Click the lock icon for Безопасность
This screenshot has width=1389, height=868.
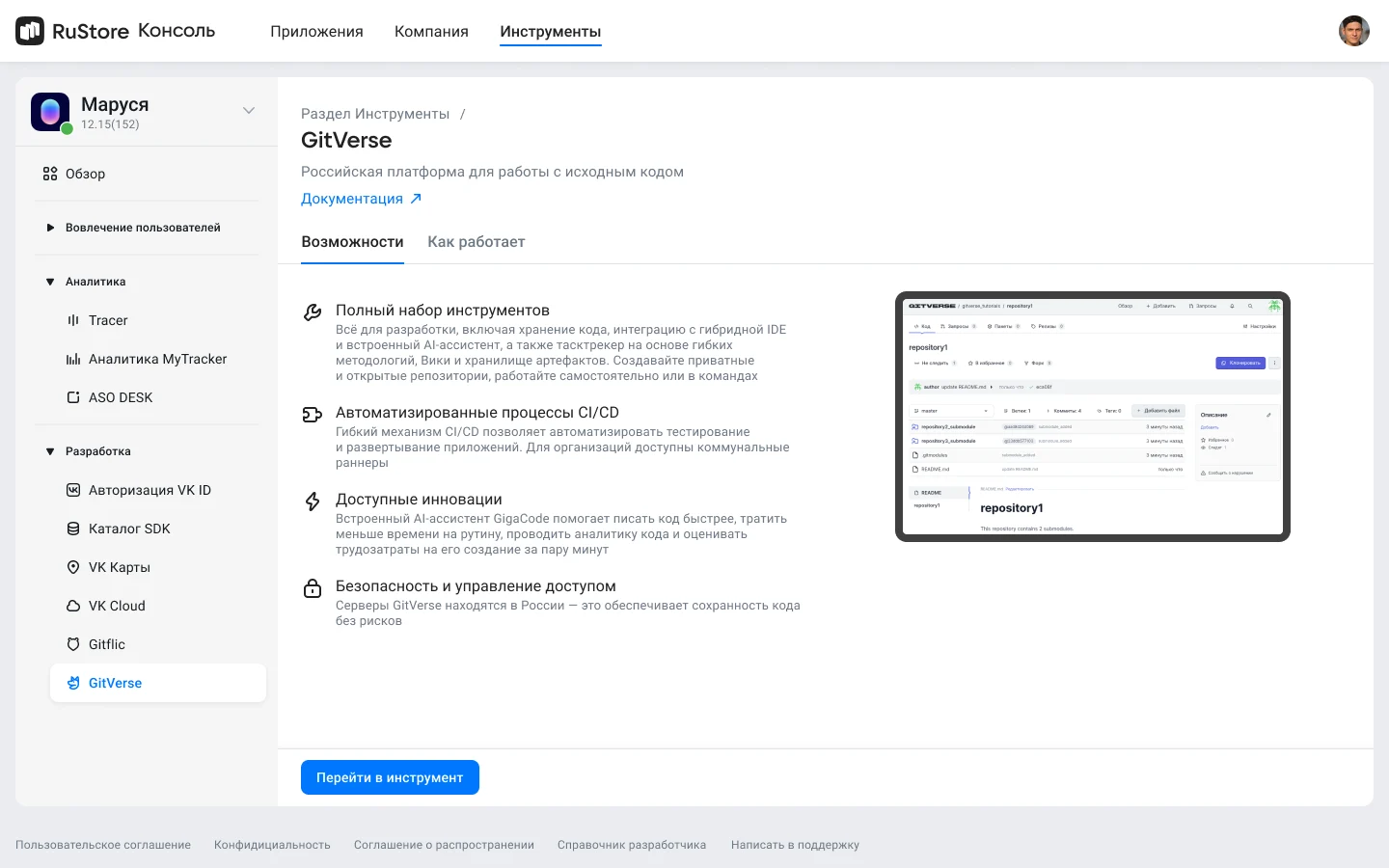313,588
